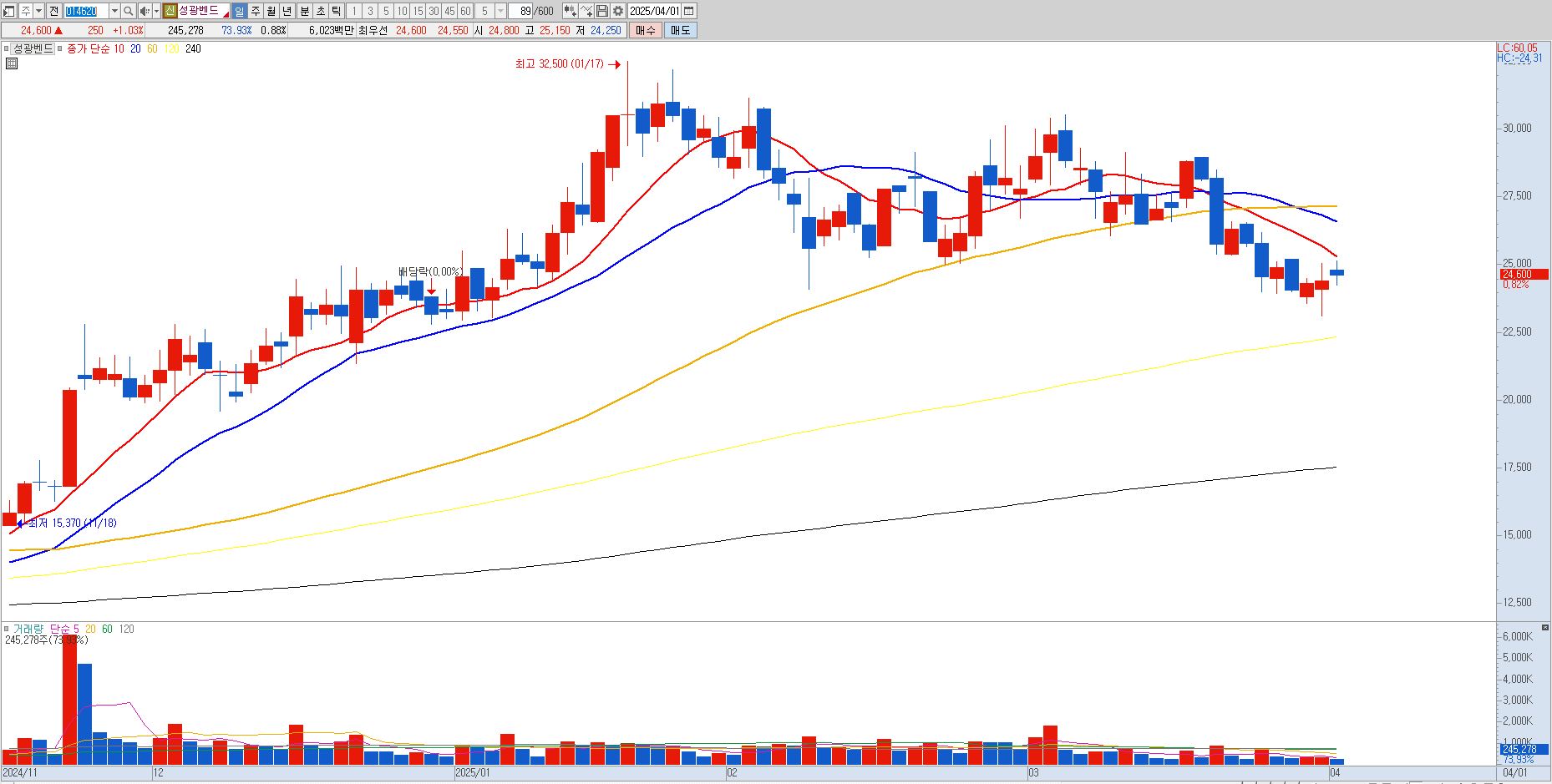The width and height of the screenshot is (1552, 784).
Task: Open the grid table icon below the chart legend
Action: pyautogui.click(x=11, y=63)
